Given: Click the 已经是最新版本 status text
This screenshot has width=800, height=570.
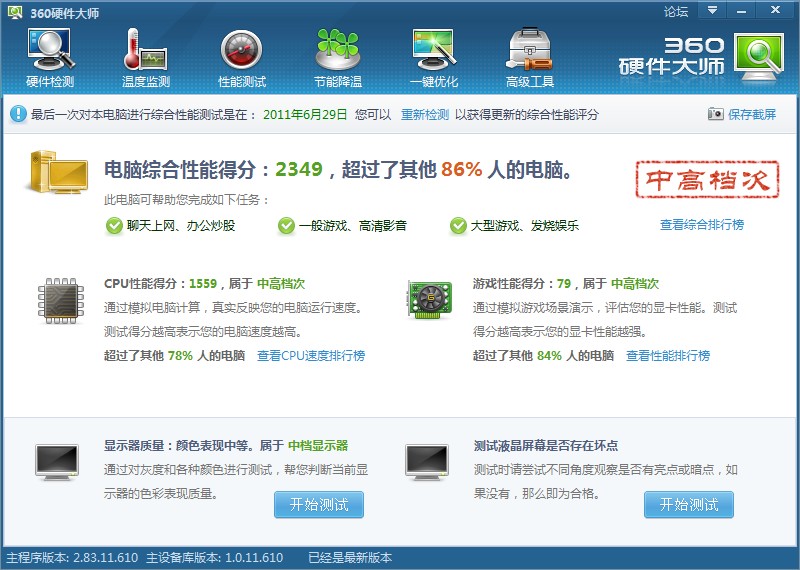Looking at the screenshot, I should pos(350,558).
